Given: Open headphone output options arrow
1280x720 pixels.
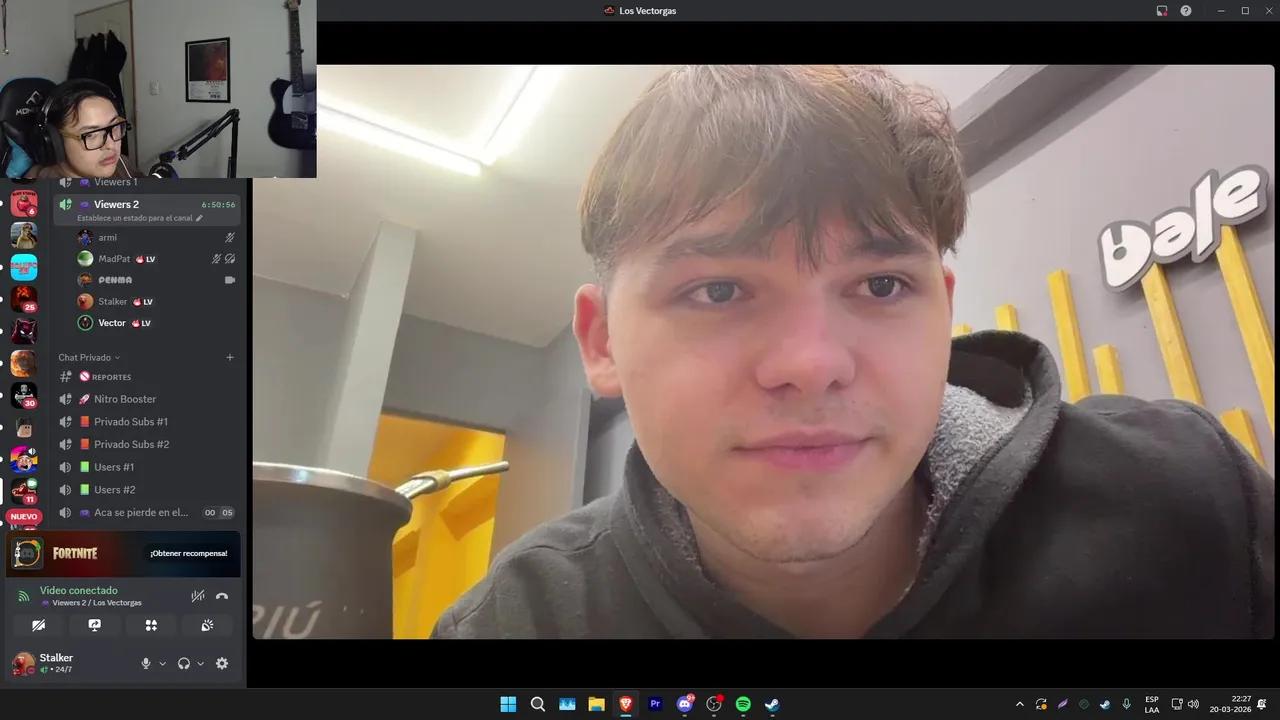Looking at the screenshot, I should (x=200, y=663).
